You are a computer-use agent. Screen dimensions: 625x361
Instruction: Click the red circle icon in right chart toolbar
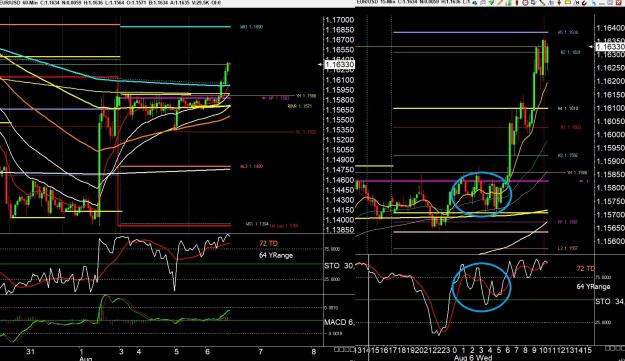(525, 2)
